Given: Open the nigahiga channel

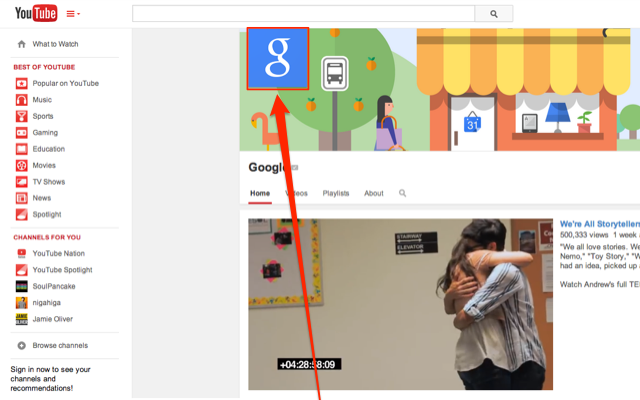Looking at the screenshot, I should [x=47, y=302].
